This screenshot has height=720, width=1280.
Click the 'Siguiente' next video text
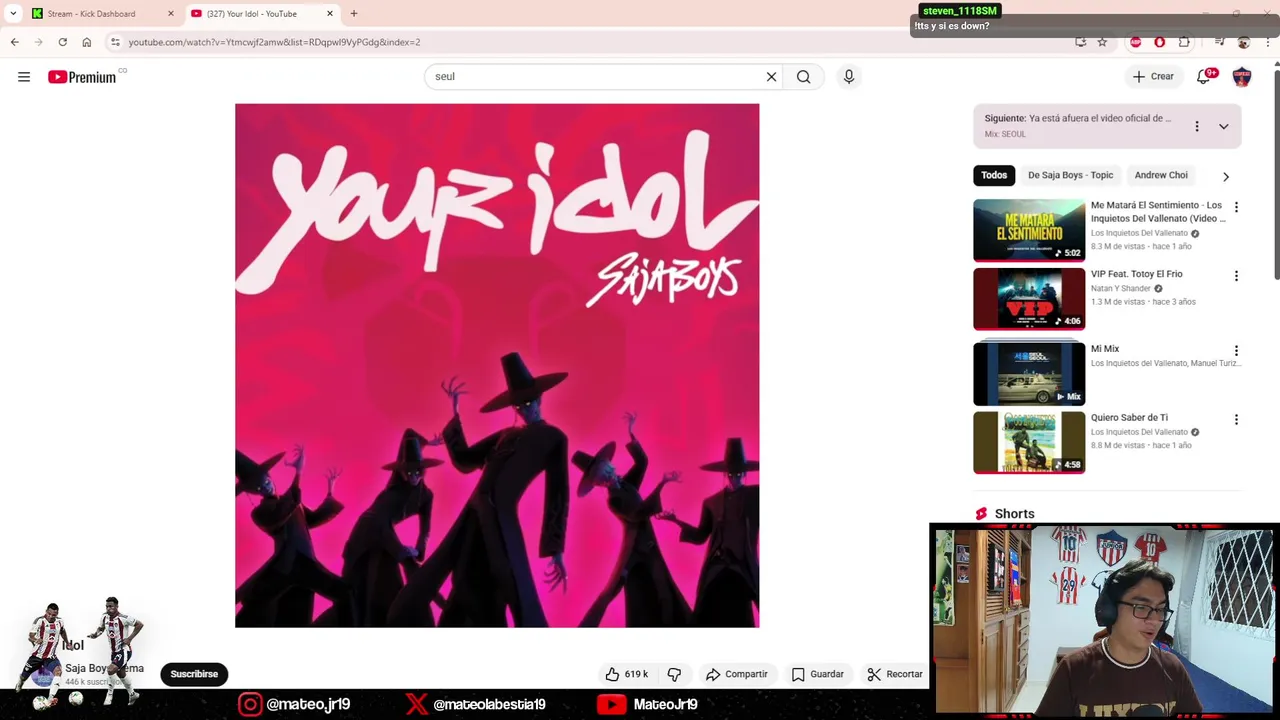pyautogui.click(x=1077, y=118)
